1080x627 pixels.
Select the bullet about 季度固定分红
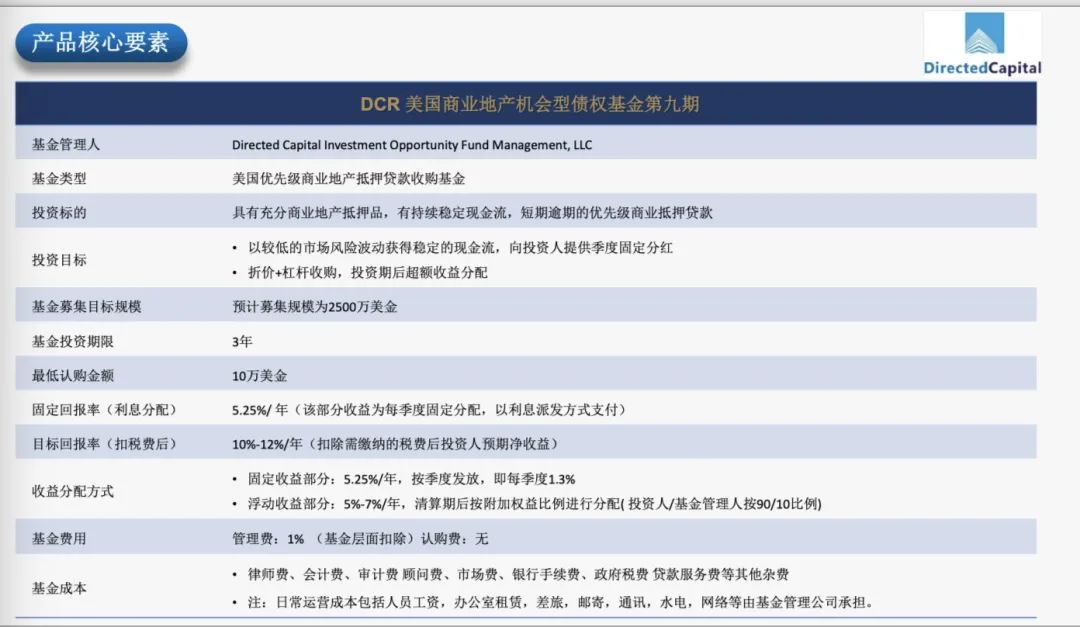click(460, 247)
